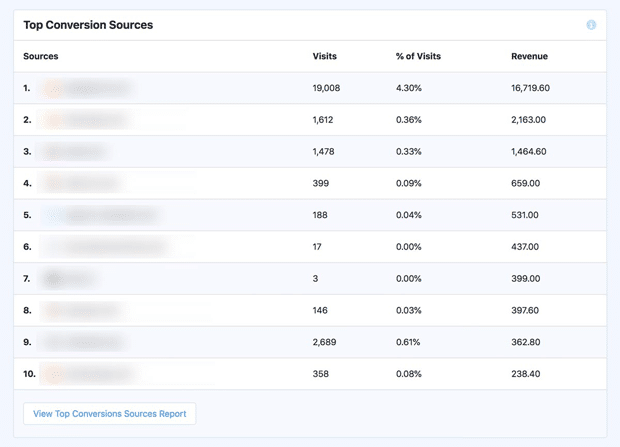Select the 531.00 revenue value
Image resolution: width=620 pixels, height=447 pixels.
coord(525,215)
